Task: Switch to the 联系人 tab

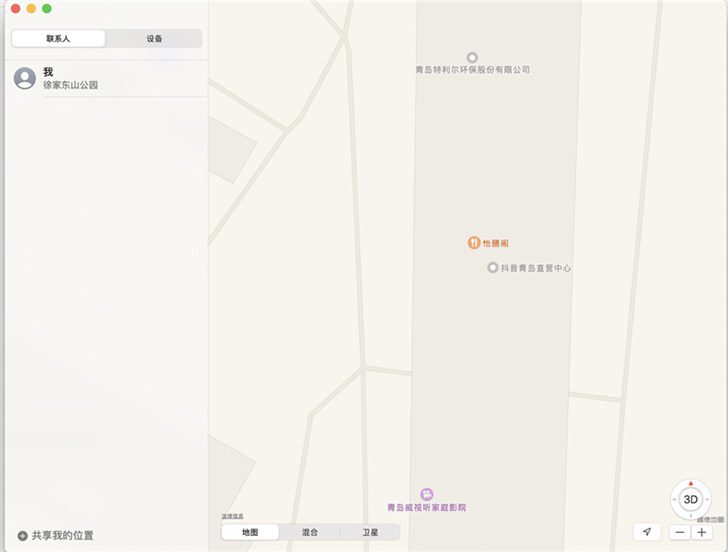Action: tap(58, 39)
